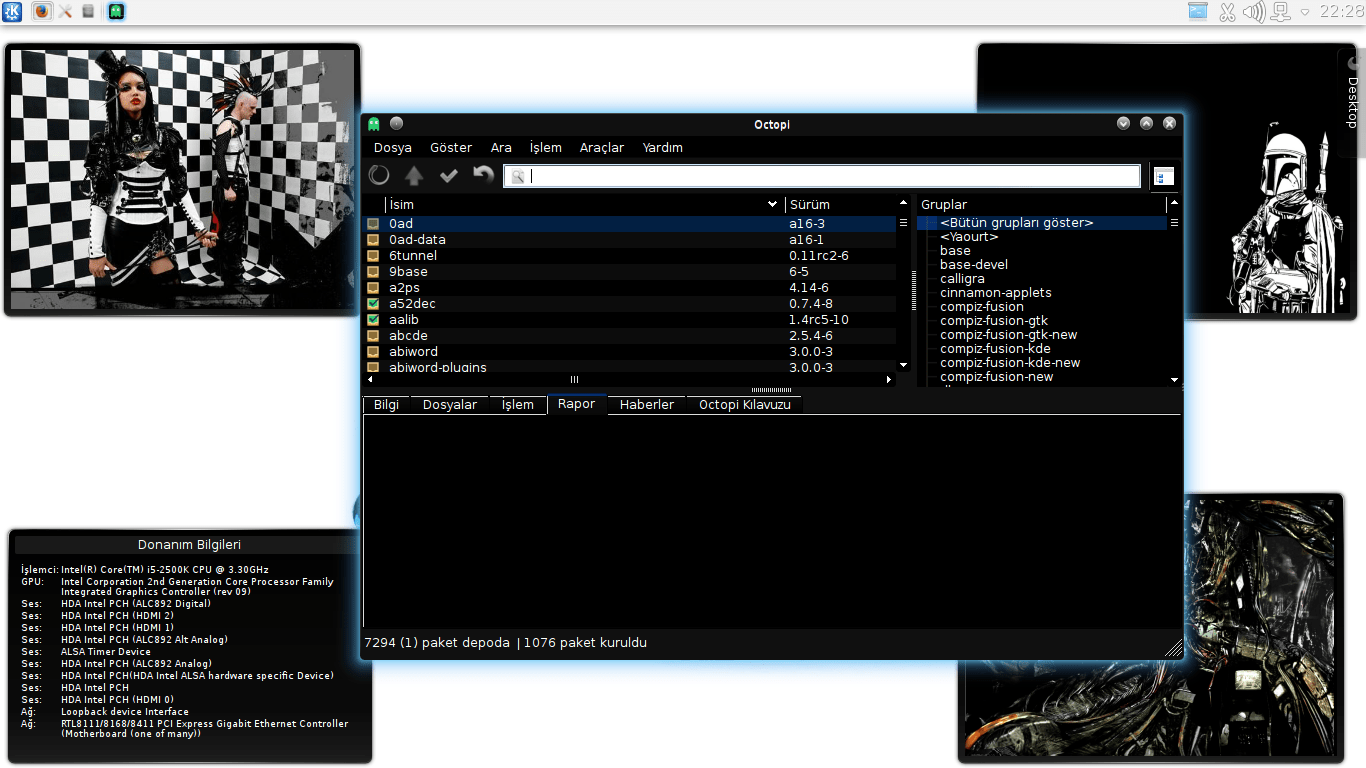Open the Yardım menu
This screenshot has height=768, width=1366.
tap(663, 148)
